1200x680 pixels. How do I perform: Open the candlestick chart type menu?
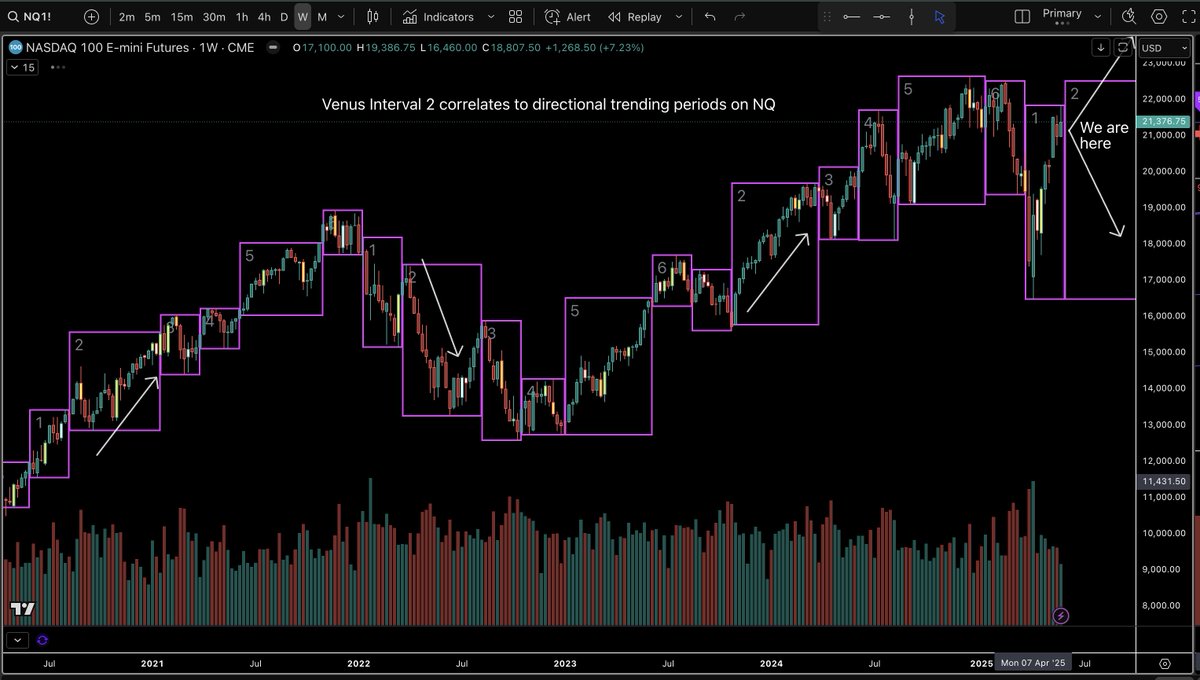(x=373, y=17)
